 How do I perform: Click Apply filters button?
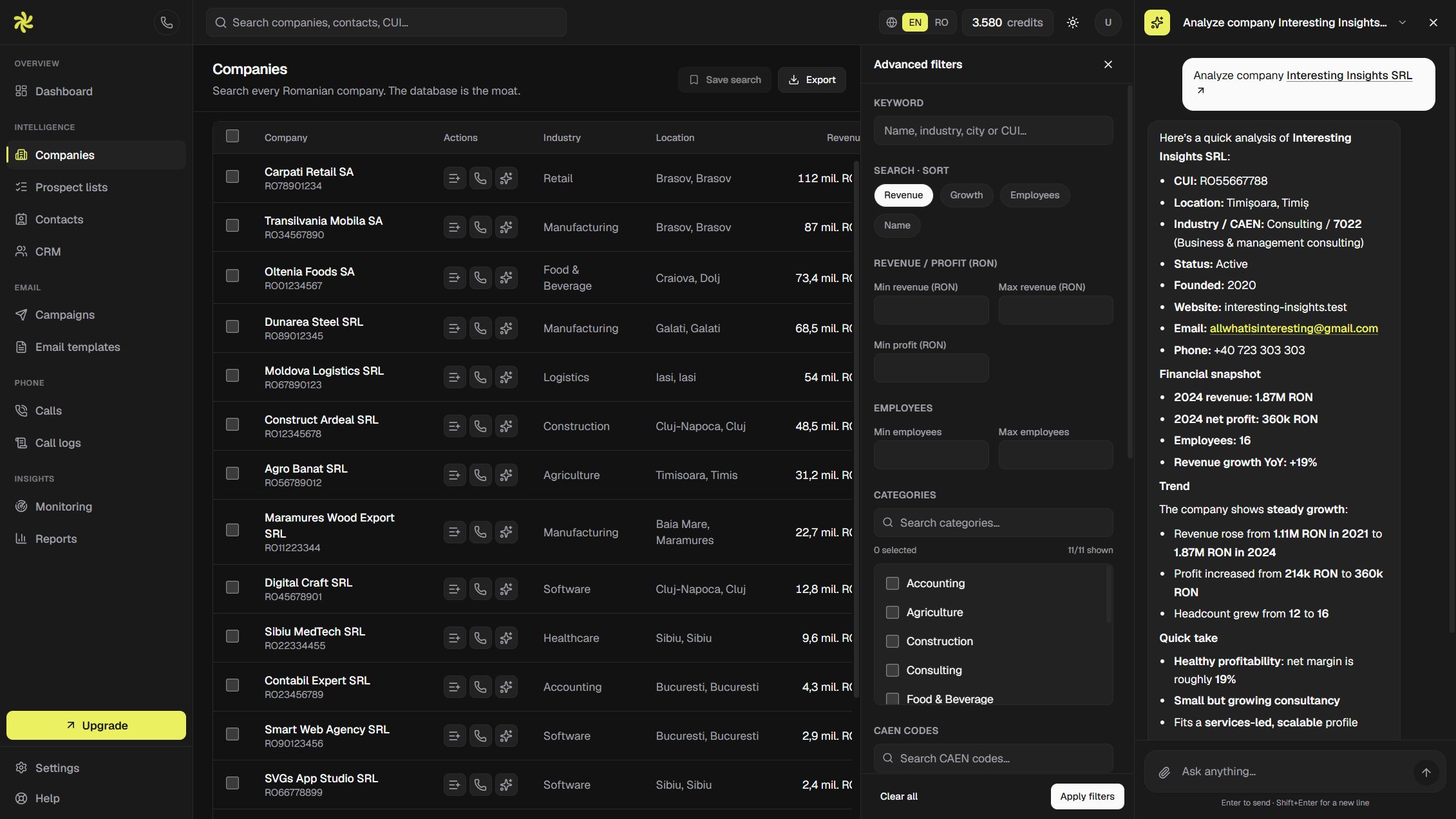pyautogui.click(x=1087, y=796)
